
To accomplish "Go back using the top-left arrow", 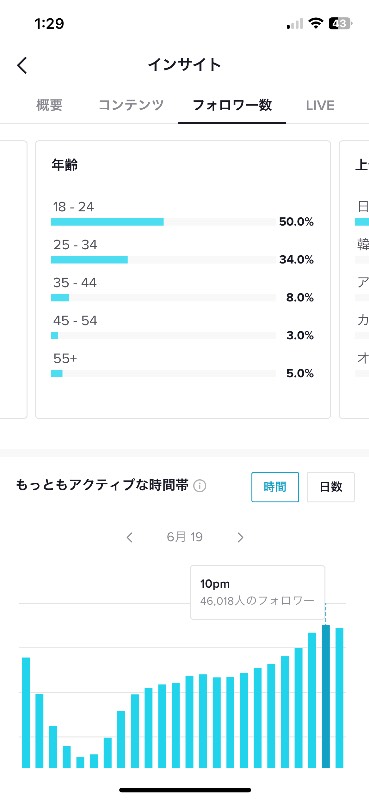I will (x=22, y=65).
